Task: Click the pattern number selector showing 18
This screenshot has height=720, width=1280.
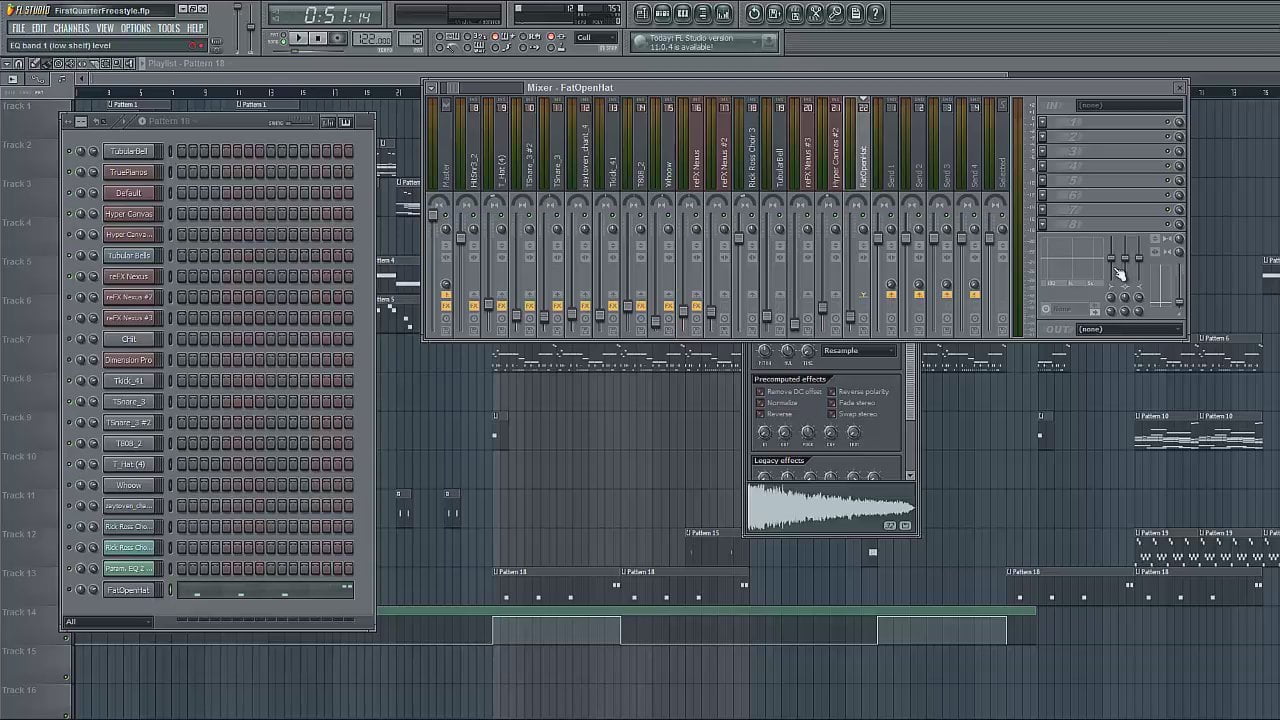Action: click(x=411, y=39)
